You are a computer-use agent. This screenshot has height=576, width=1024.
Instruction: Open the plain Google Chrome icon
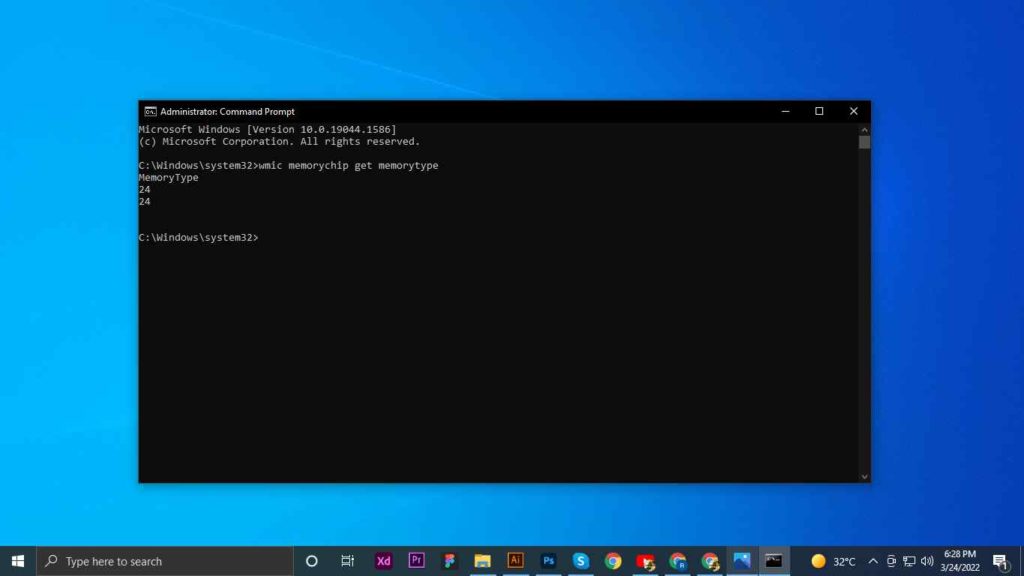[613, 561]
